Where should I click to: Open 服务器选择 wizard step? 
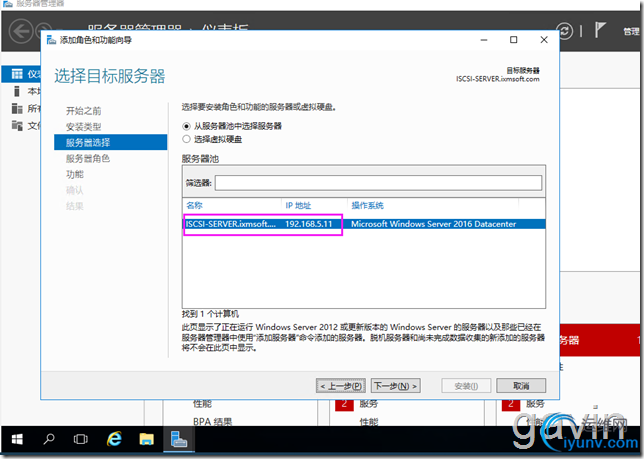coord(110,142)
